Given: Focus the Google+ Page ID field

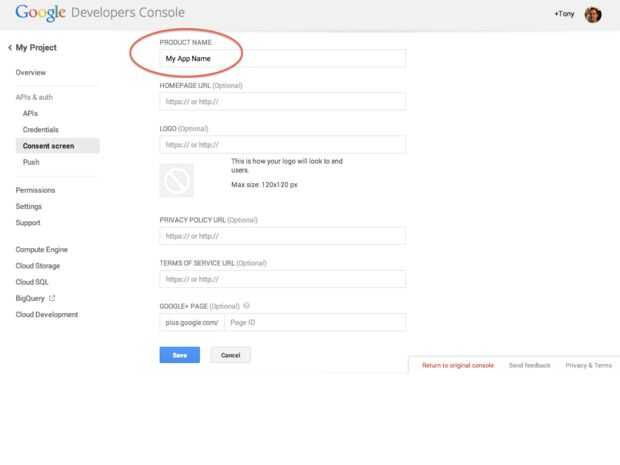Looking at the screenshot, I should point(314,322).
